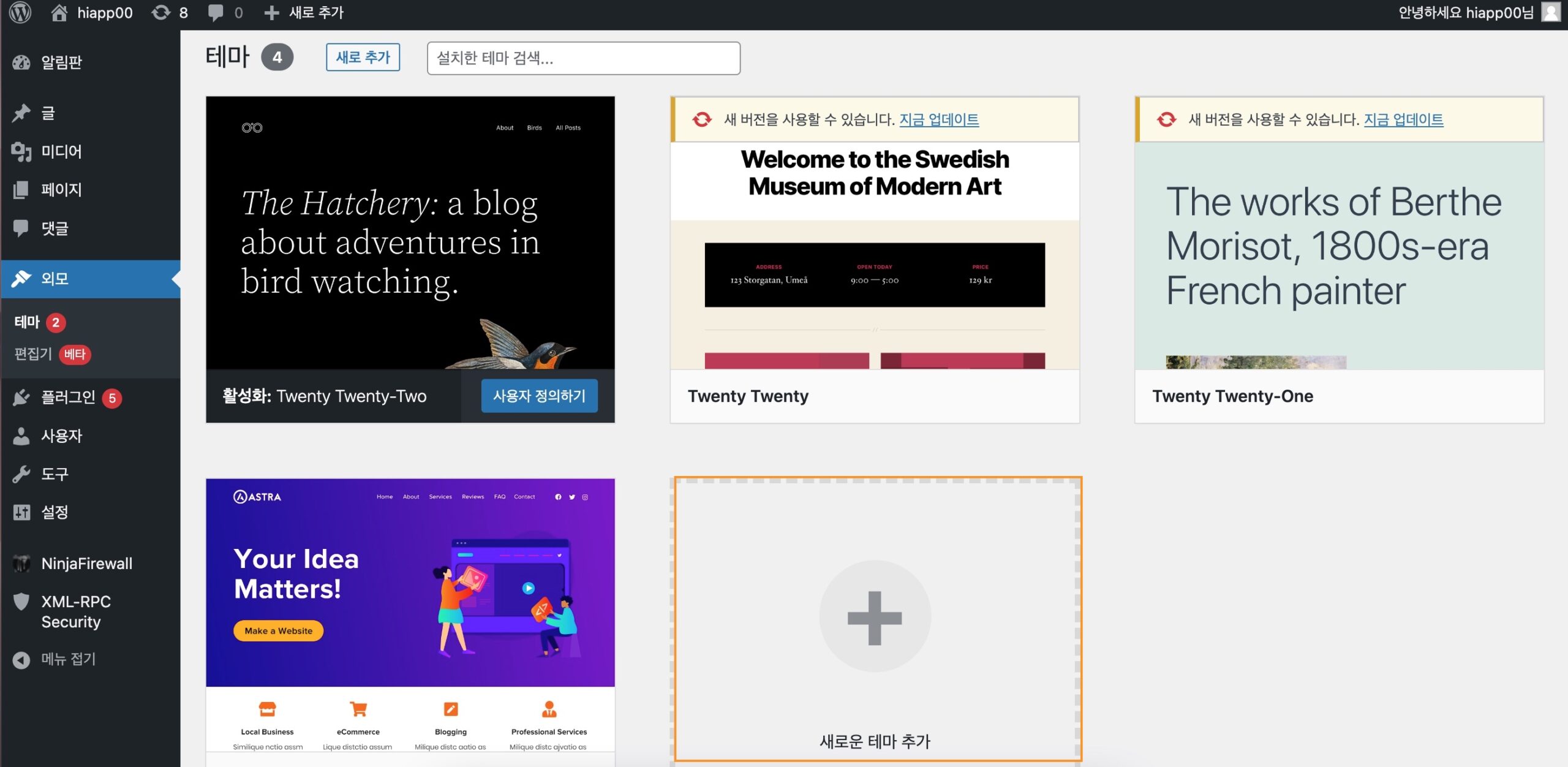Click the theme count badge 4
Screen dimensions: 1568x767
[277, 58]
